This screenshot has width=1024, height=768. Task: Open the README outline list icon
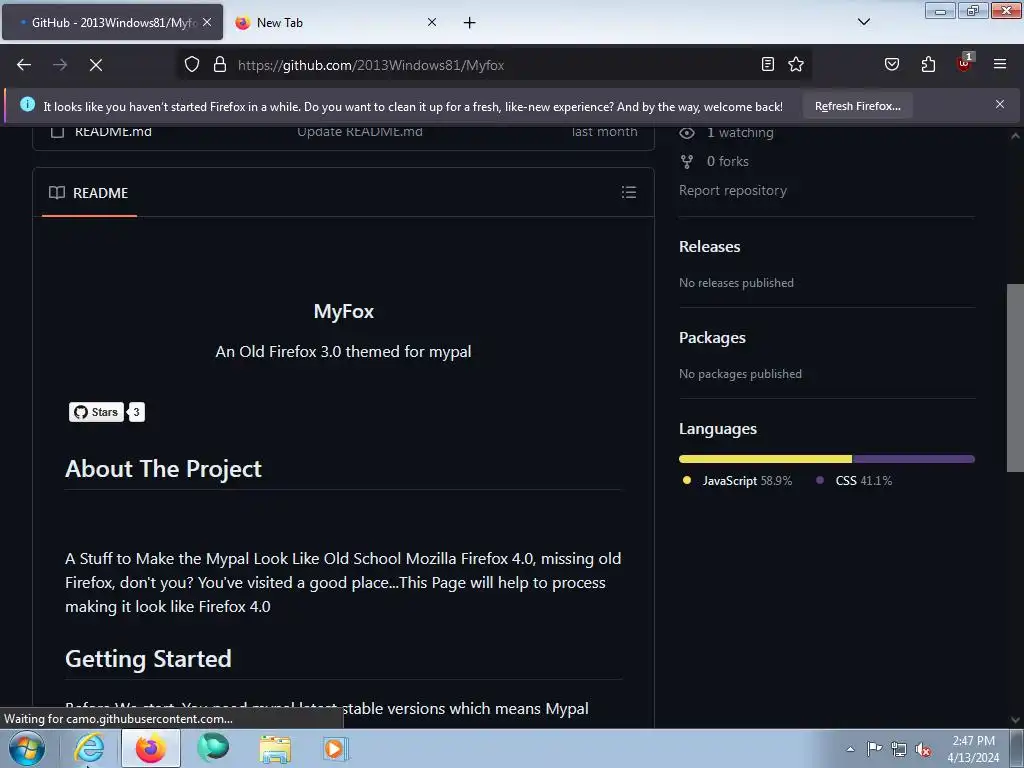[x=629, y=192]
